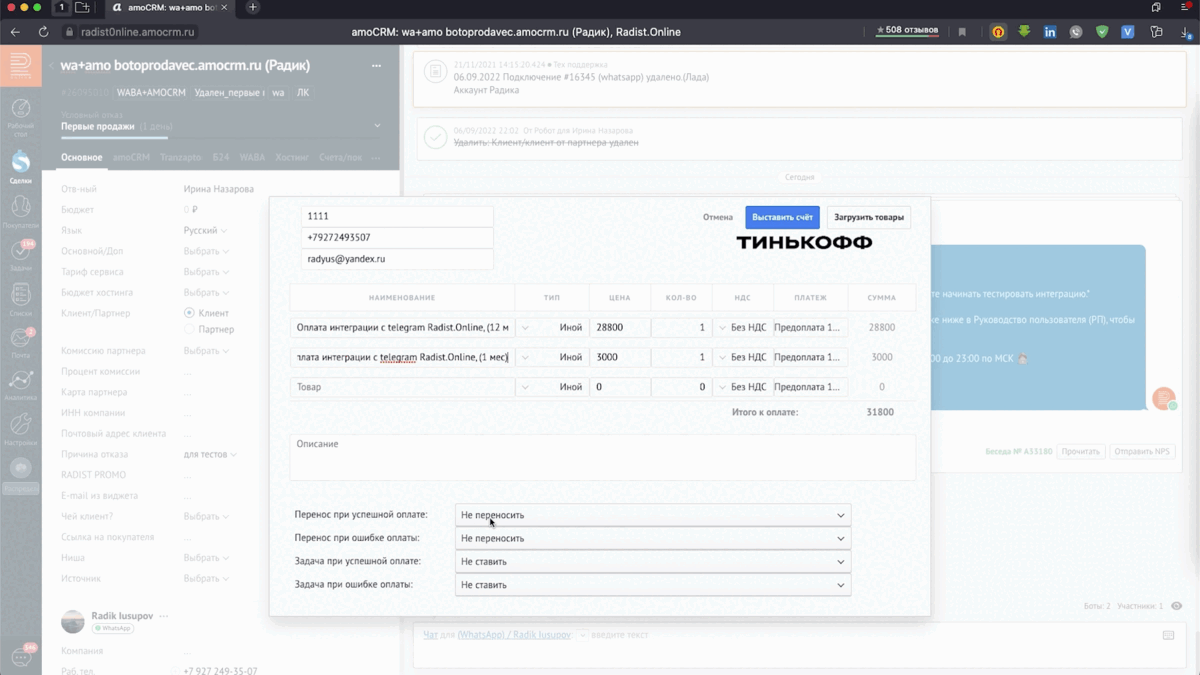Click Radik Iusupov contact name

[x=123, y=616]
